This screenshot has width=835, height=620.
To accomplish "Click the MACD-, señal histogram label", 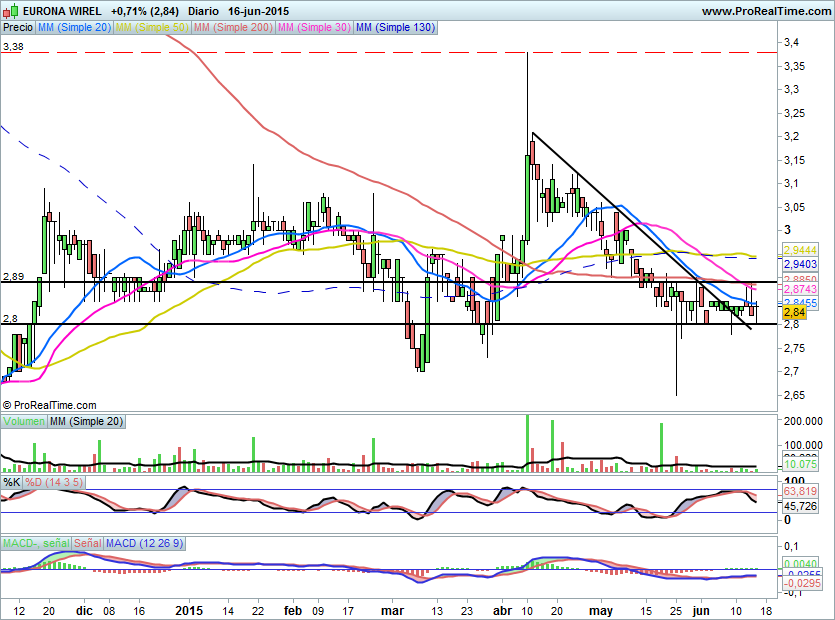I will (x=35, y=543).
